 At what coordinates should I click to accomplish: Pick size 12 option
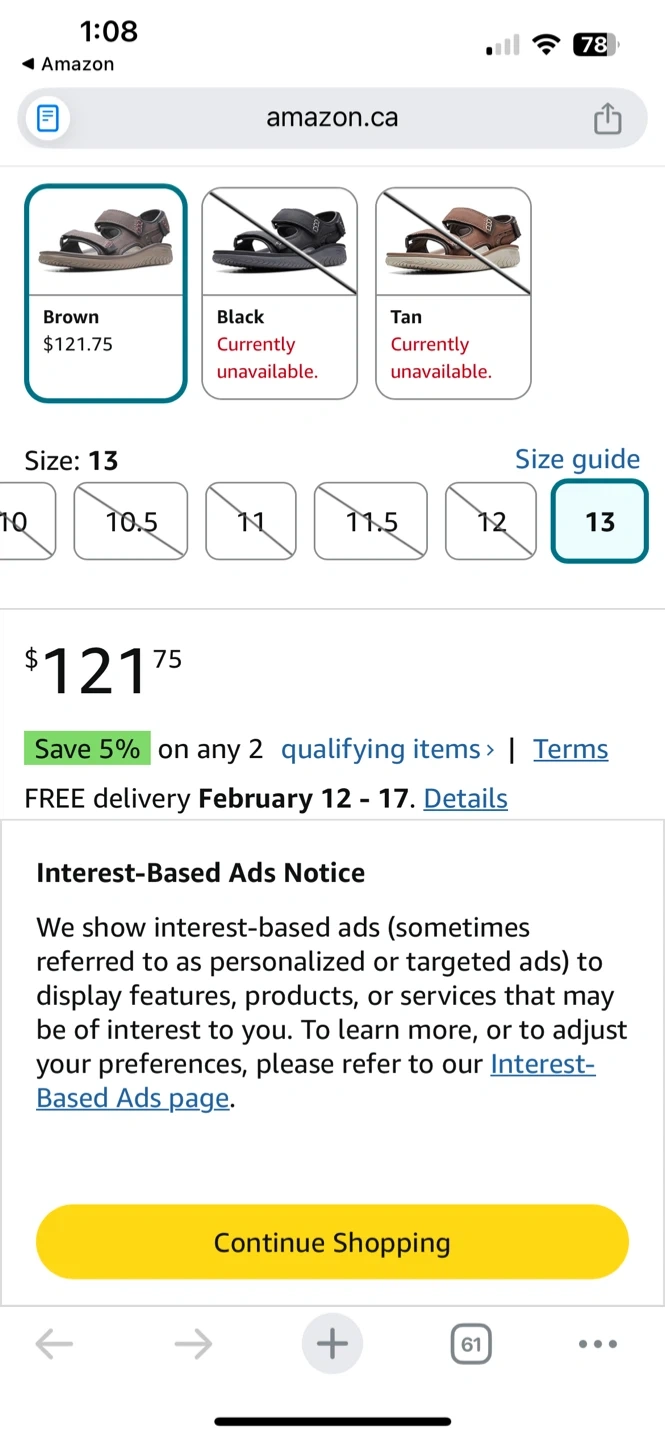(491, 522)
